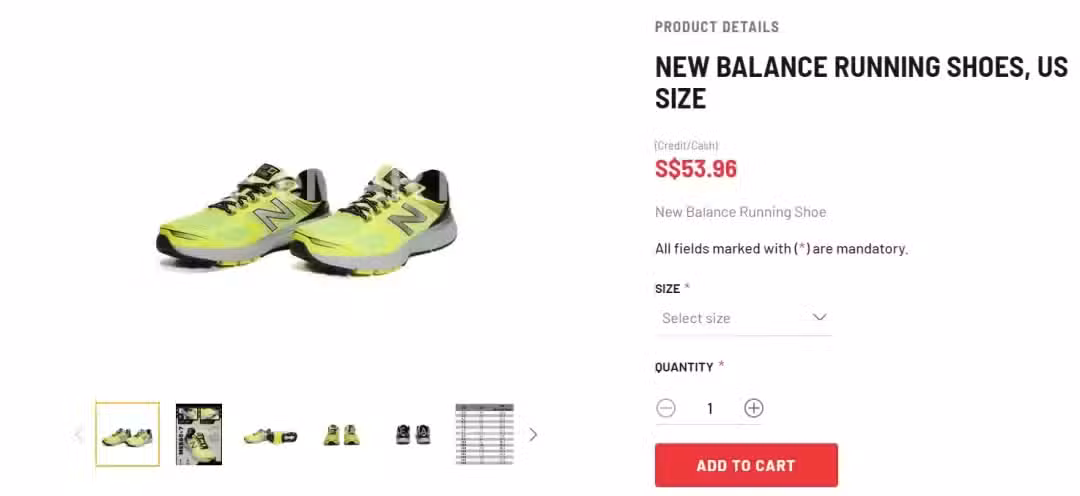Open the Select size dropdown

743,318
